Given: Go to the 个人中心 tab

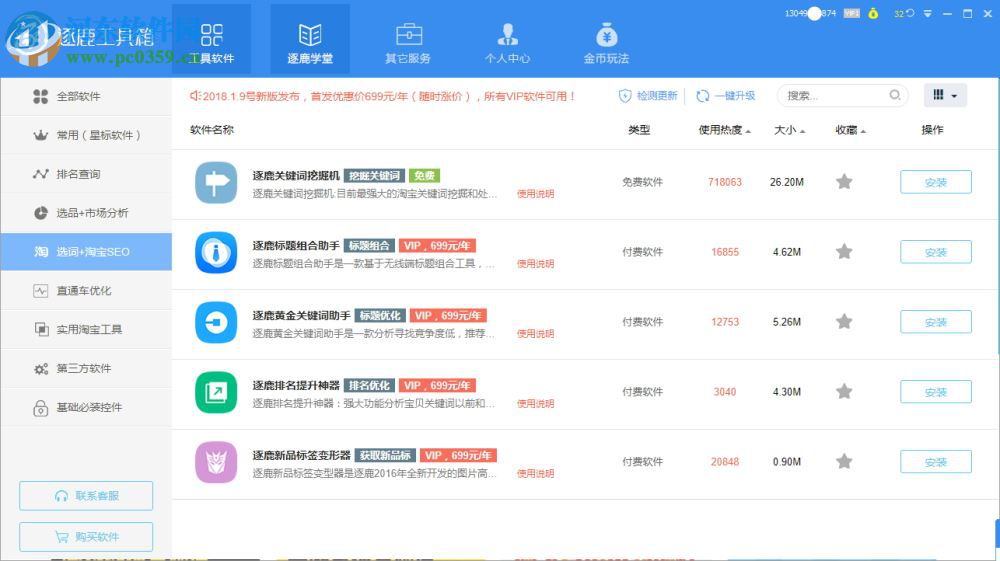Looking at the screenshot, I should coord(507,44).
